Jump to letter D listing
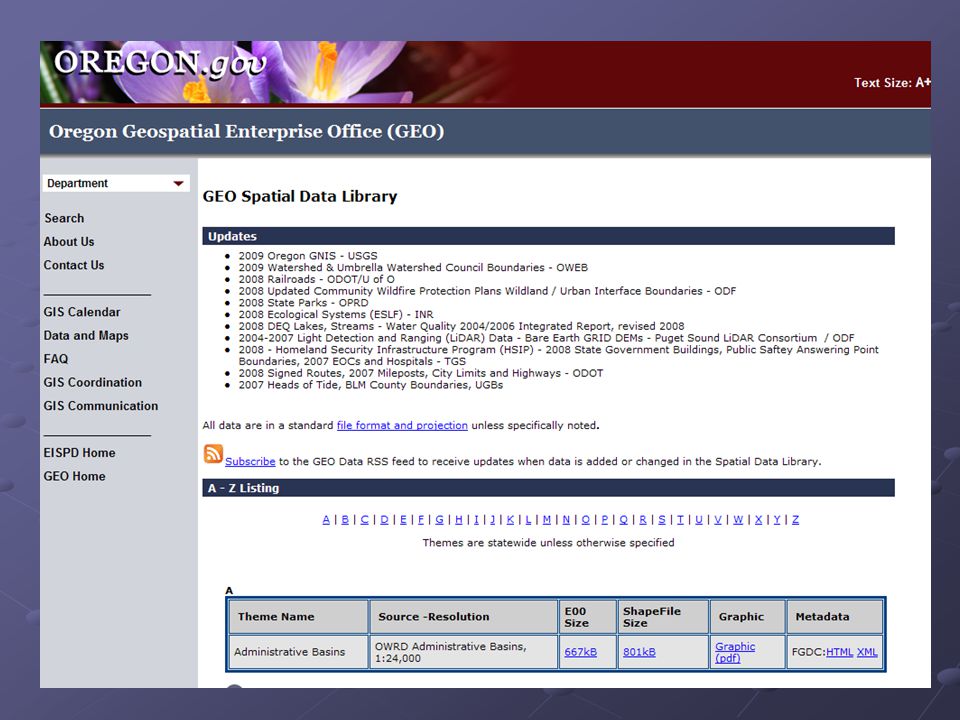The image size is (960, 720). coord(384,519)
